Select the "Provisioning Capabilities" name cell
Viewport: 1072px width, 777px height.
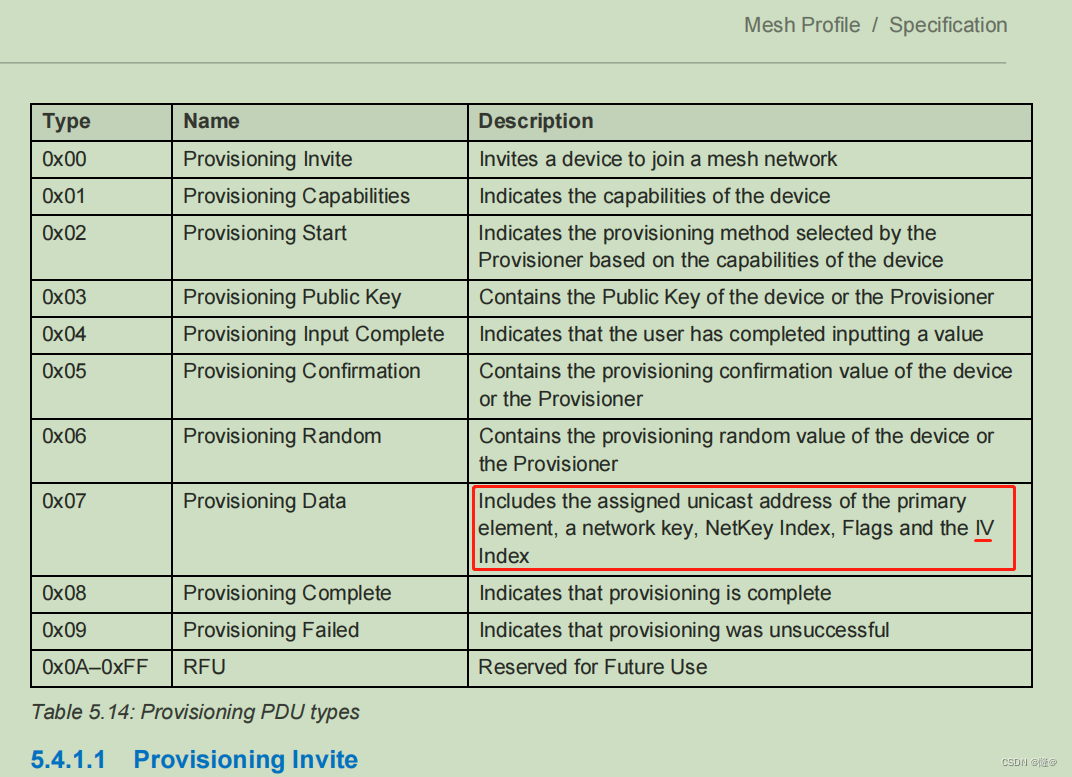(x=296, y=196)
